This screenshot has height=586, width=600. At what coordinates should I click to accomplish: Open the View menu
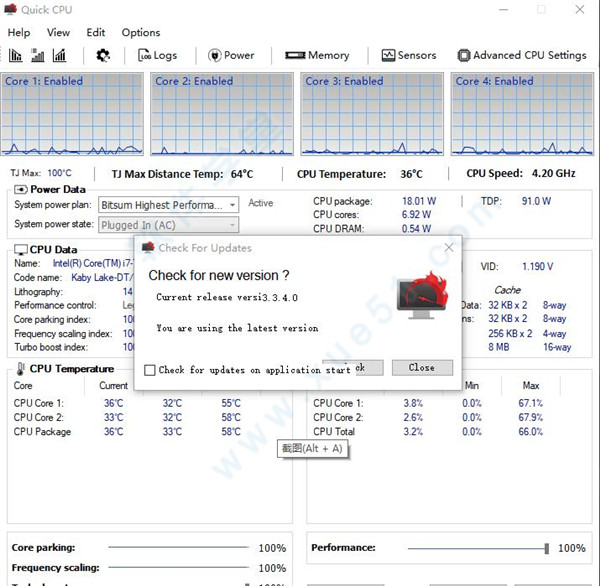(58, 32)
